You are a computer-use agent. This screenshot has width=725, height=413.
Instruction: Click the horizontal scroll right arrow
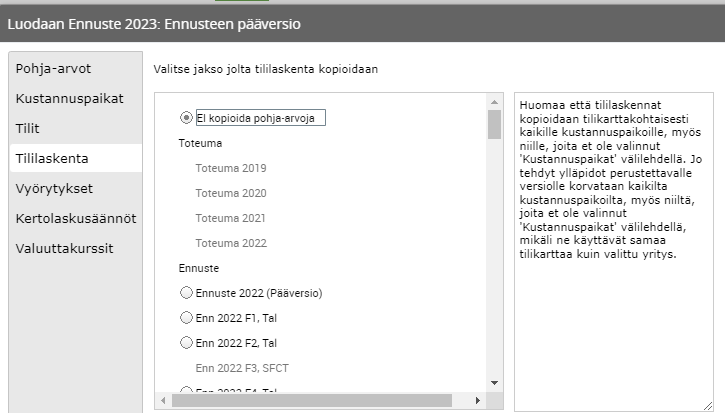click(478, 401)
